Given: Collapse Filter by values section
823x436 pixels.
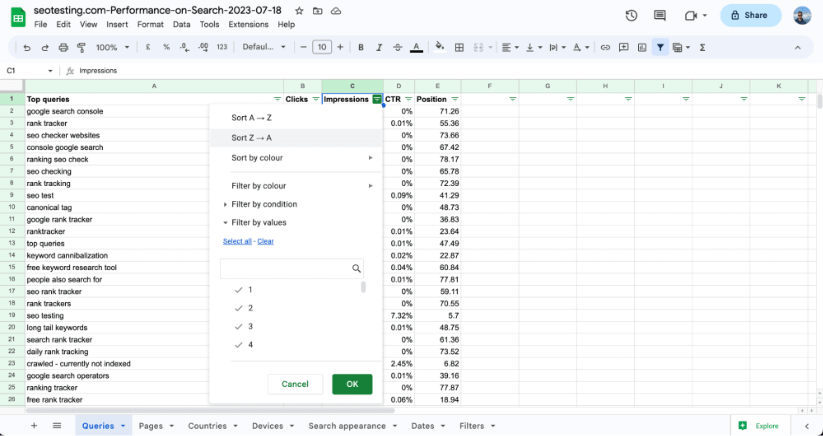Looking at the screenshot, I should (259, 222).
